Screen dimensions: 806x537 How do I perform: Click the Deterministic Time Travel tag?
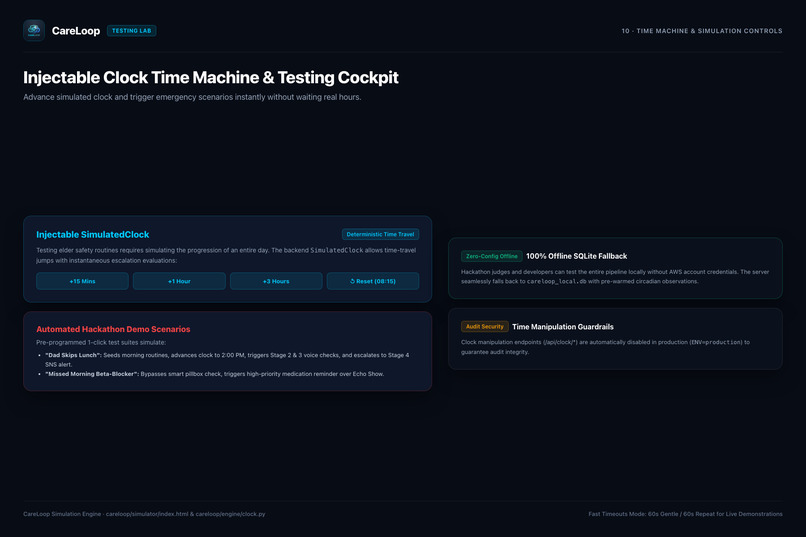point(380,234)
